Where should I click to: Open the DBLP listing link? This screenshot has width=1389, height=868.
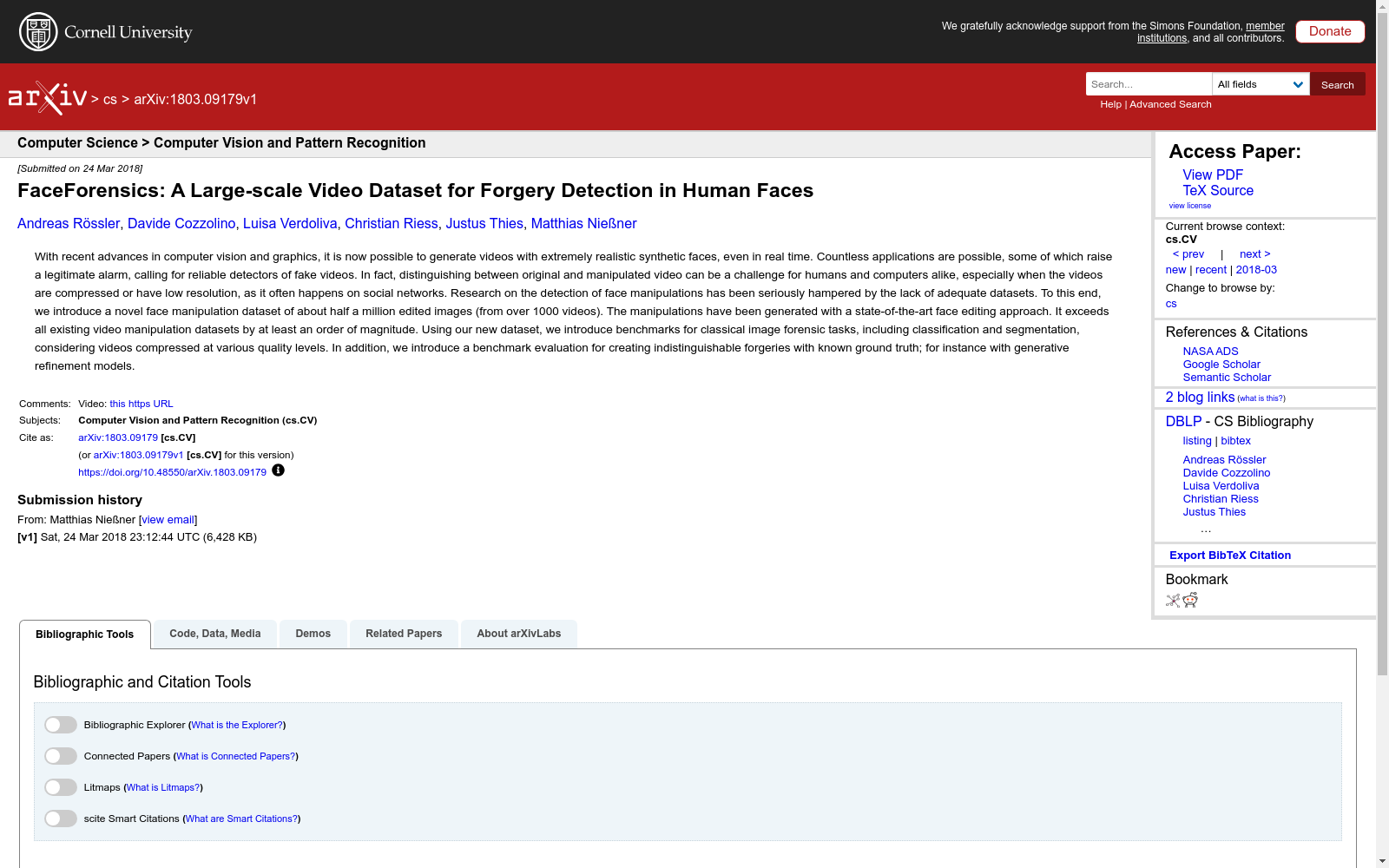click(x=1197, y=441)
